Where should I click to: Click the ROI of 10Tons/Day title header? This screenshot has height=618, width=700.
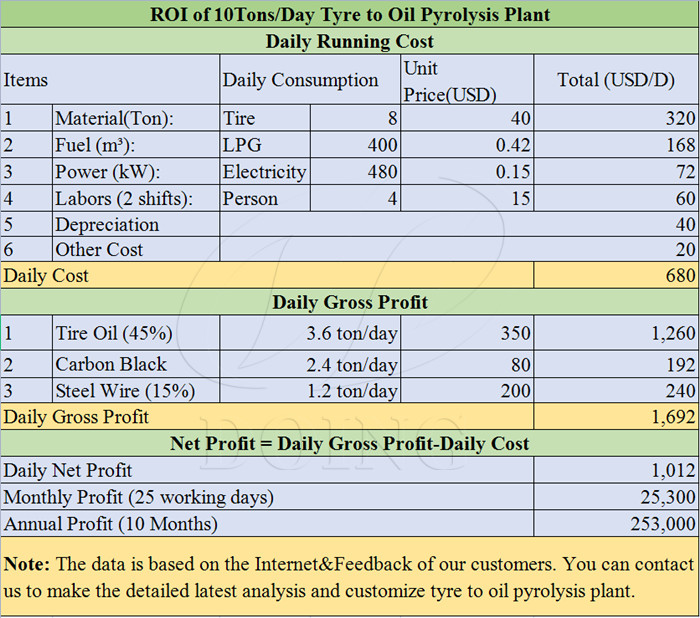(x=349, y=15)
